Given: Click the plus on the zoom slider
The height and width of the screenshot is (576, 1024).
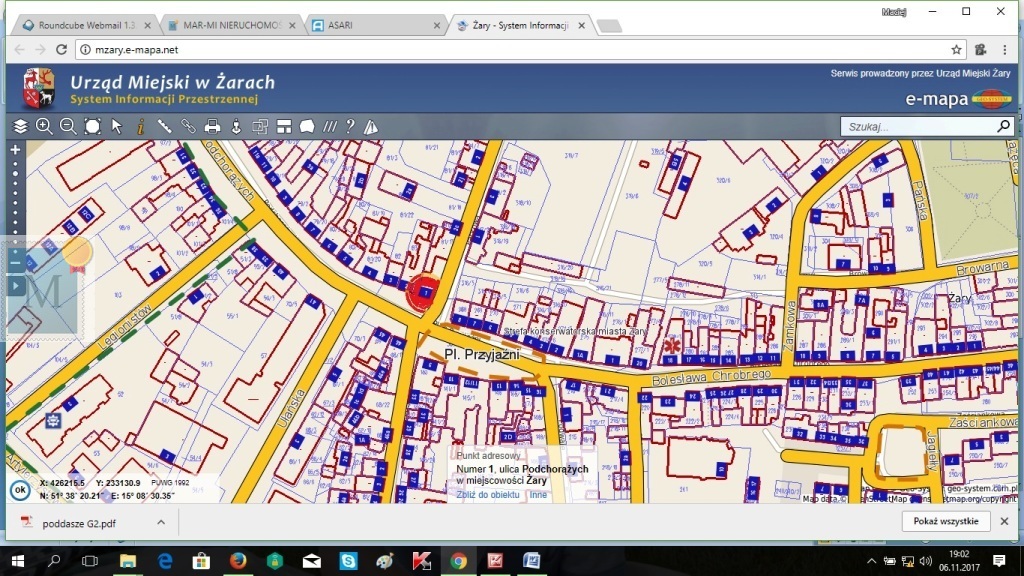Looking at the screenshot, I should (15, 150).
